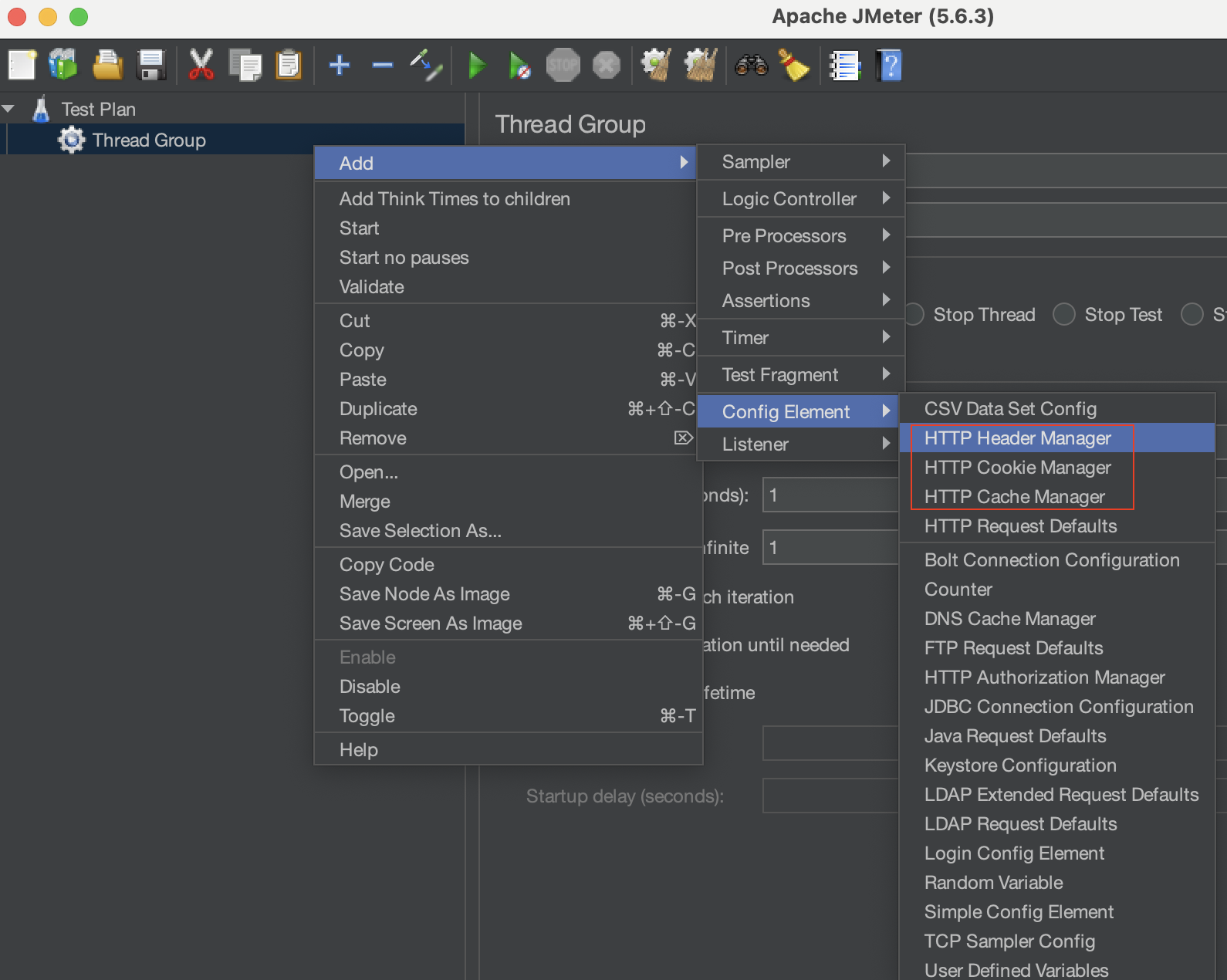
Task: Click the Paste clipboard icon
Action: click(289, 65)
